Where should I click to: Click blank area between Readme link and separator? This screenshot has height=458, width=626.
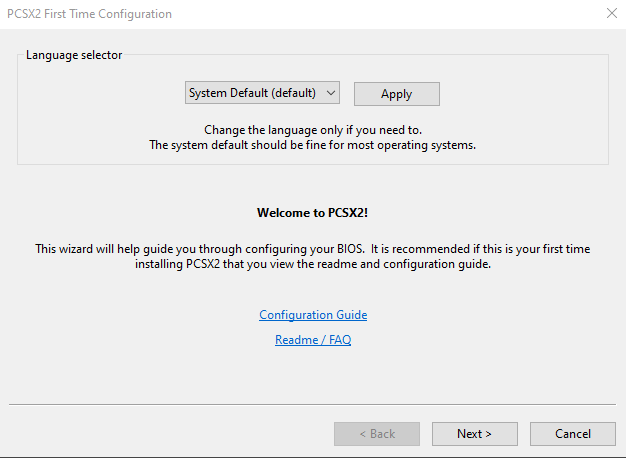(312, 375)
